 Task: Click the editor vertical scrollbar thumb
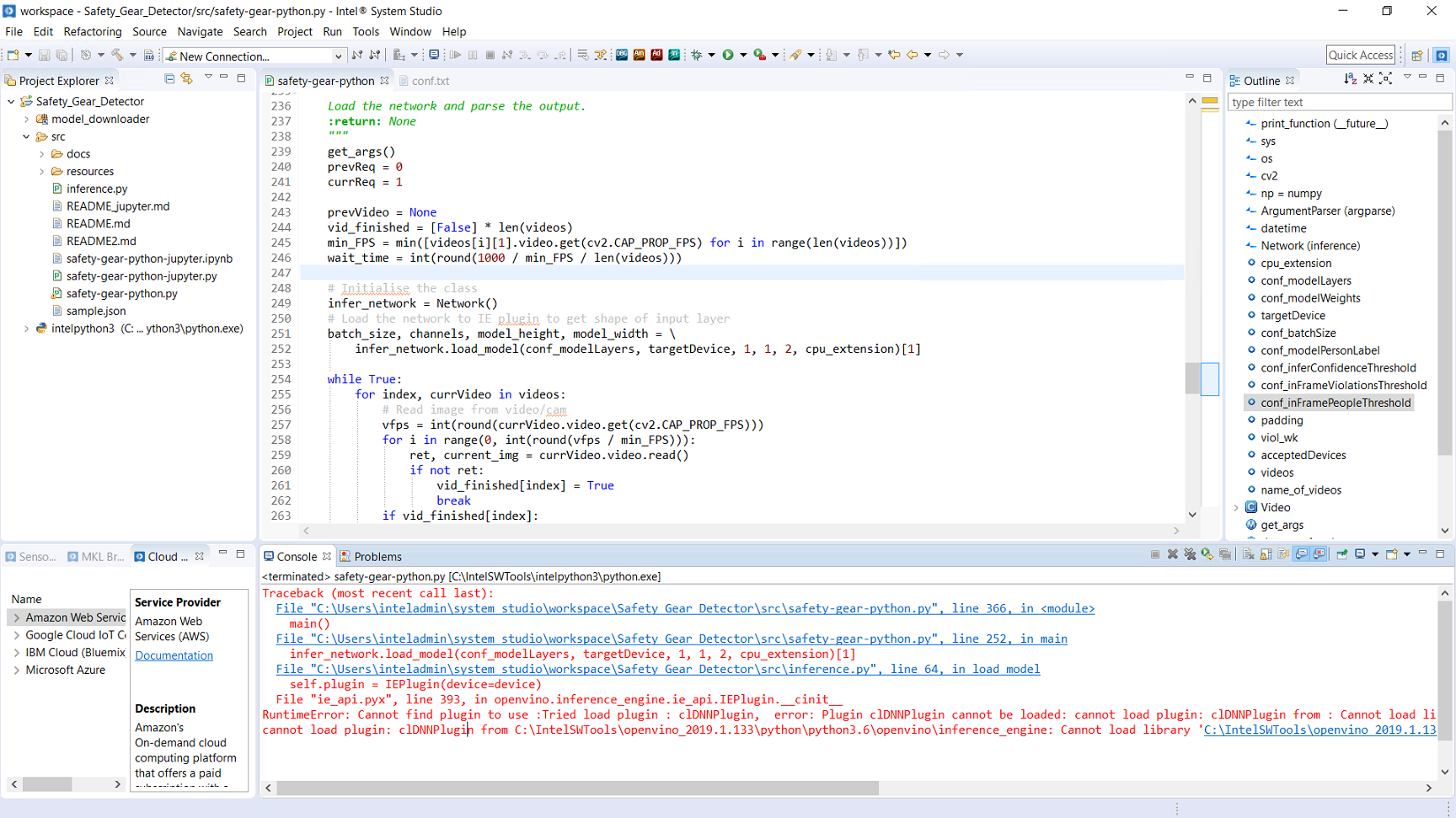(1191, 378)
